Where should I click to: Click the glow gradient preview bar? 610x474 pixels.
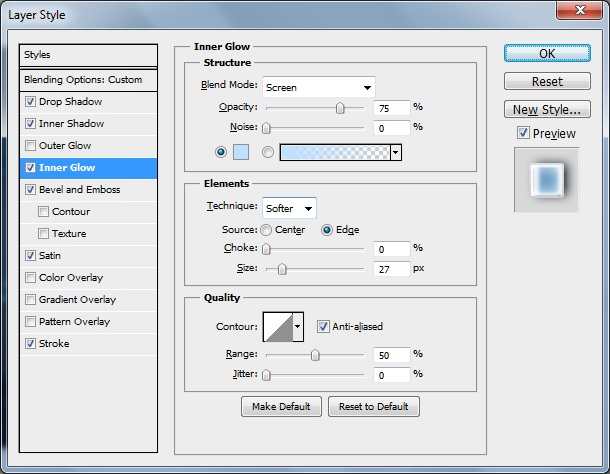[335, 152]
